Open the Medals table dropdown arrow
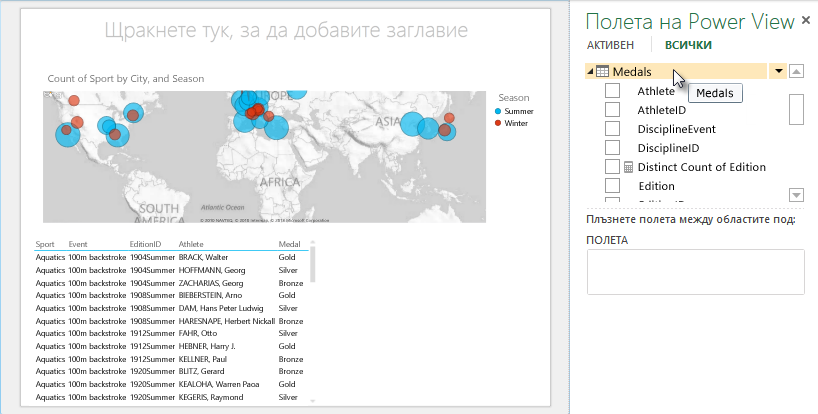 tap(779, 71)
